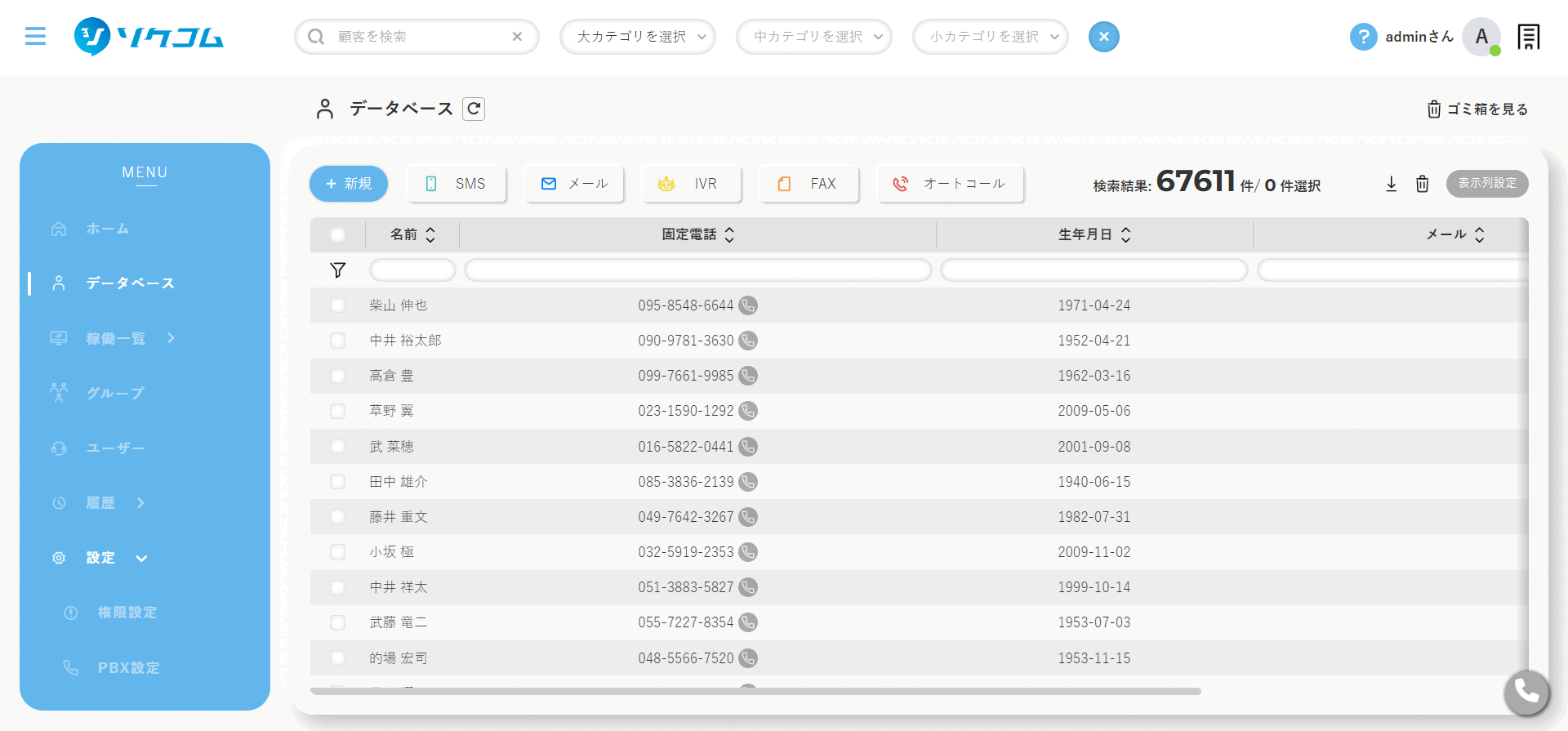Viewport: 1568px width, 731px height.
Task: Click the trash icon beside download
Action: 1422,184
